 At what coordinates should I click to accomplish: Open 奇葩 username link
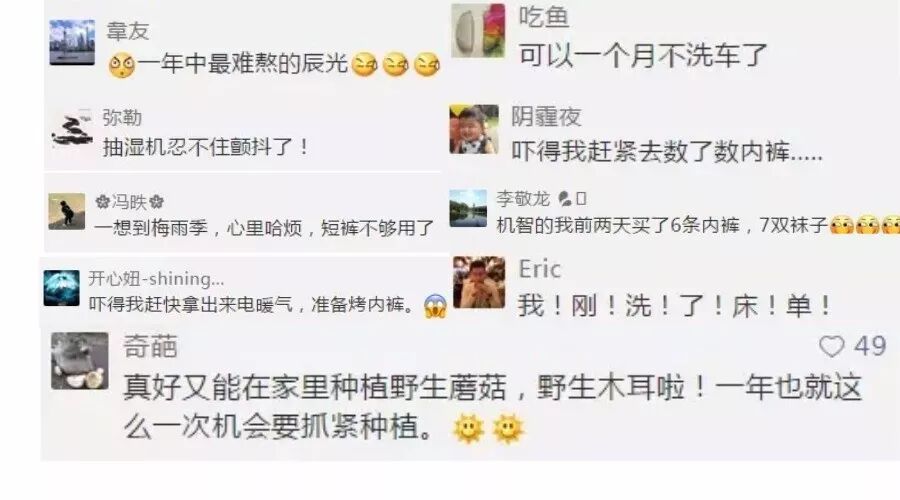click(150, 346)
